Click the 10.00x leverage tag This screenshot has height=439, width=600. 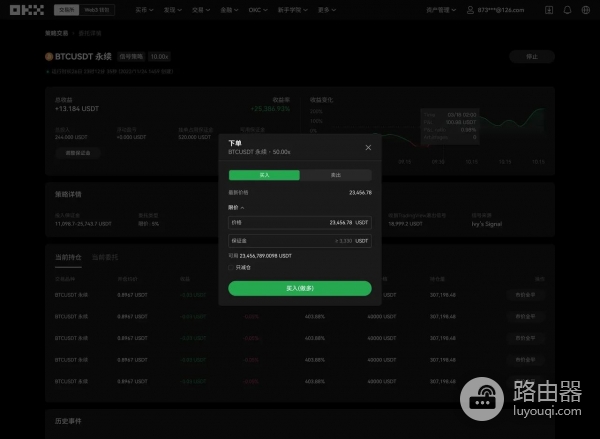pyautogui.click(x=159, y=57)
